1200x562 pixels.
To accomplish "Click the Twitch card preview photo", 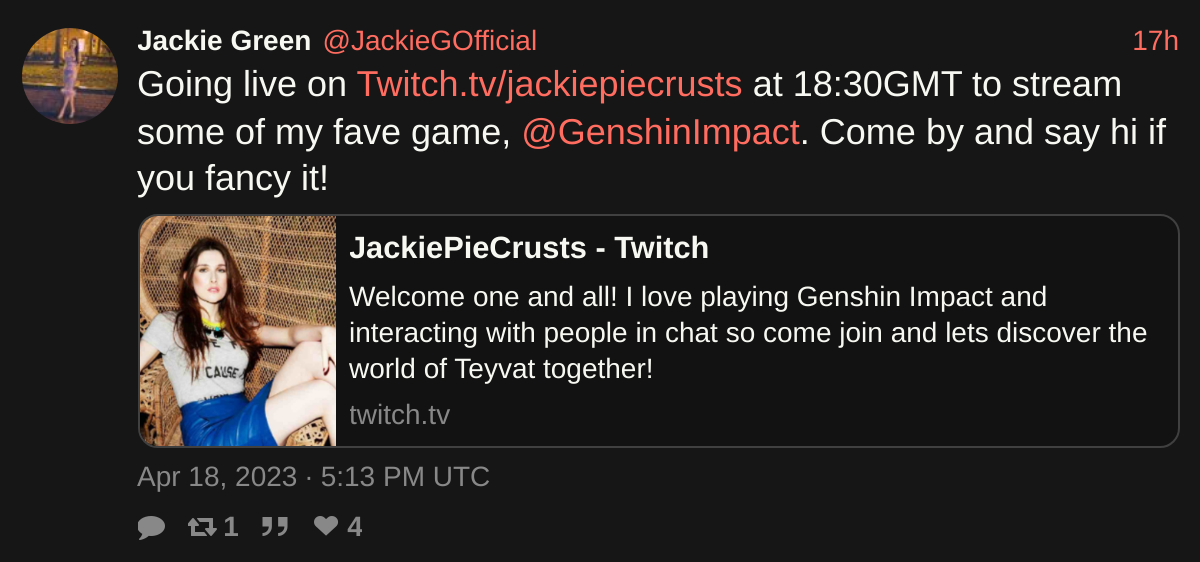I will click(x=238, y=331).
